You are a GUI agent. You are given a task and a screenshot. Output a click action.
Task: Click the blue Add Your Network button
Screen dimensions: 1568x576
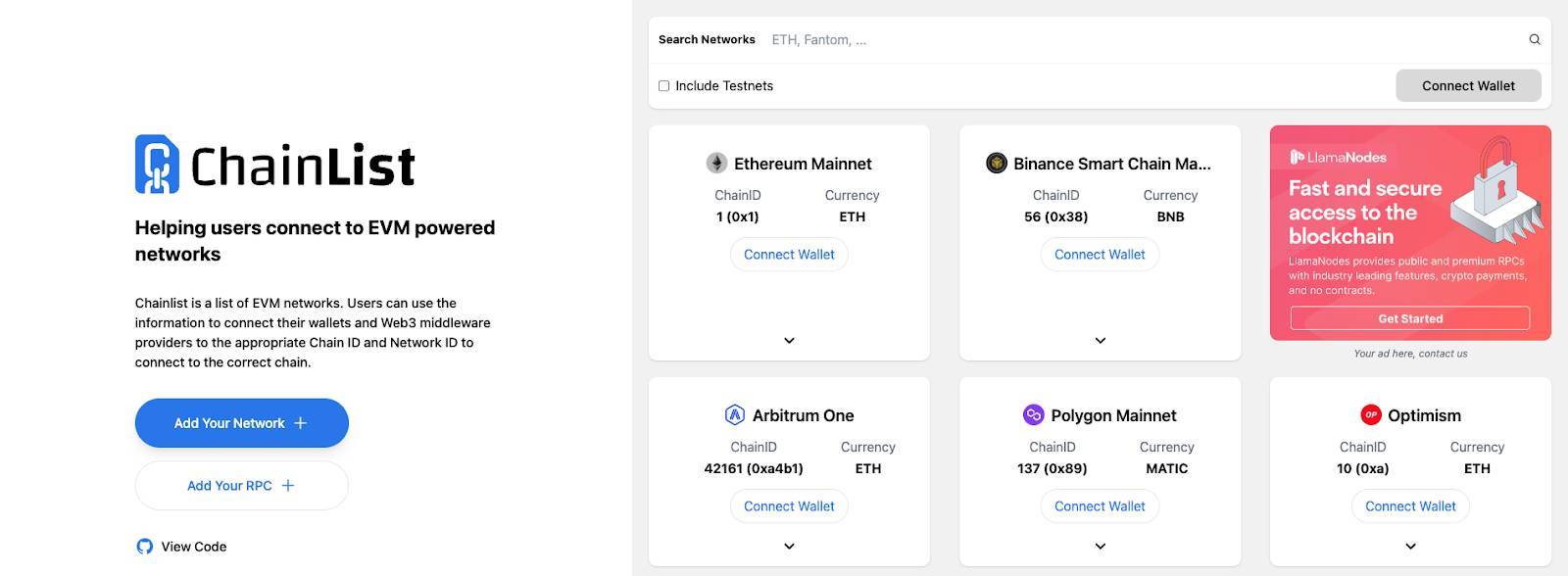click(242, 423)
